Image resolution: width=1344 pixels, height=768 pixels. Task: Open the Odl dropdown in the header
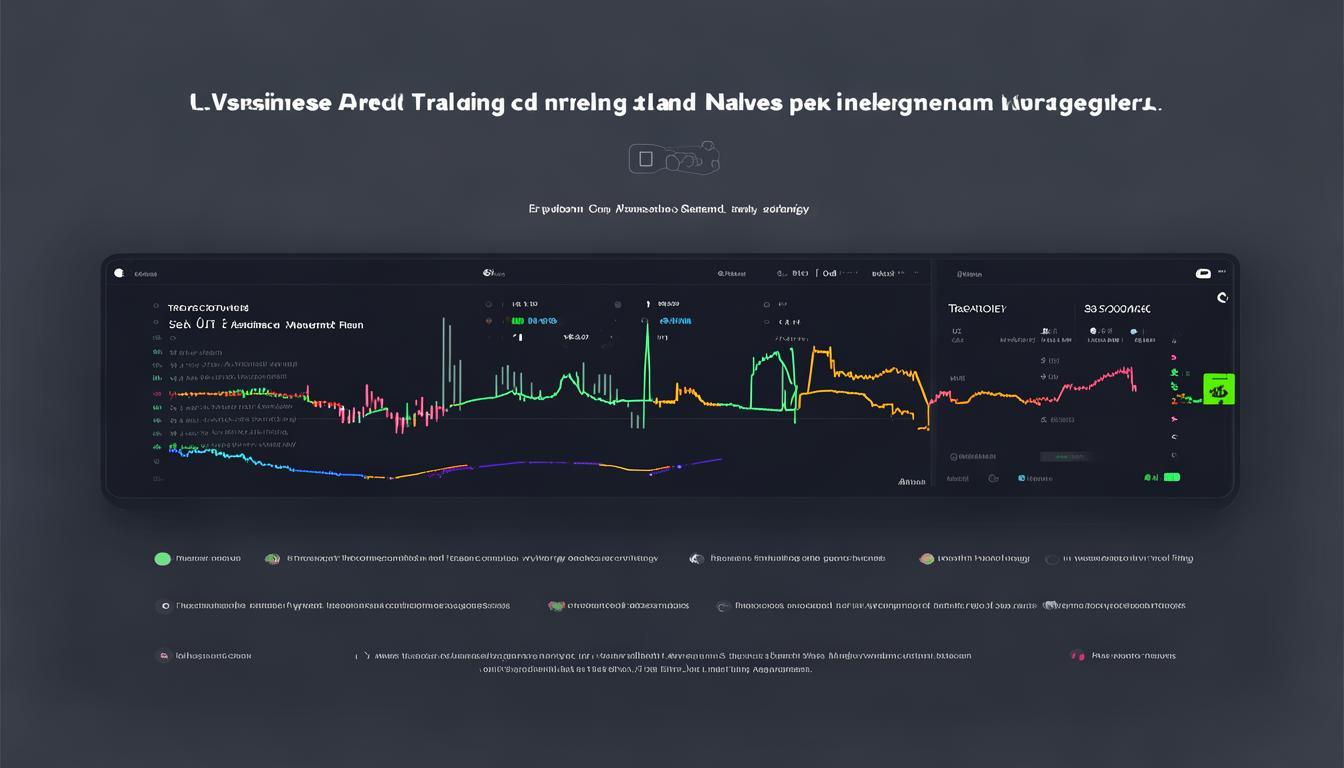click(828, 273)
